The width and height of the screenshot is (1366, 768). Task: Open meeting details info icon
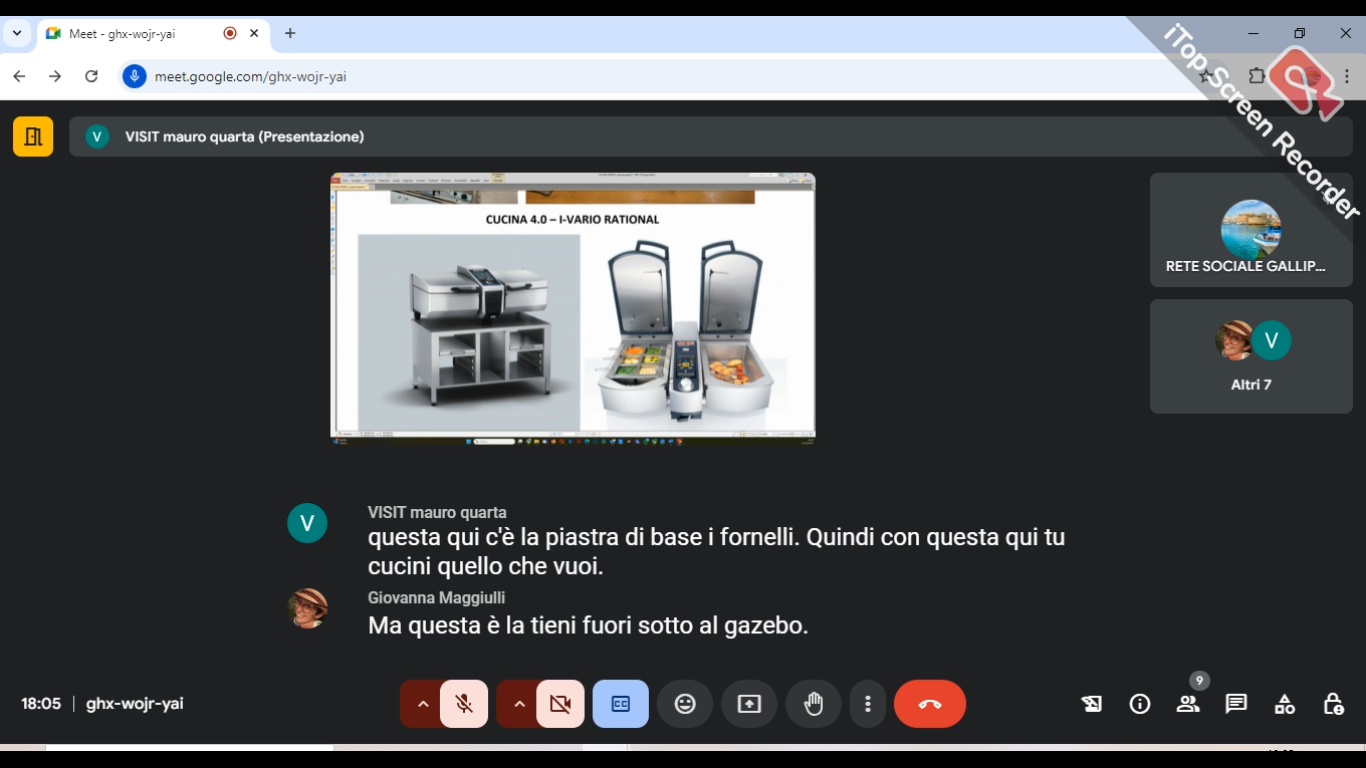point(1140,704)
